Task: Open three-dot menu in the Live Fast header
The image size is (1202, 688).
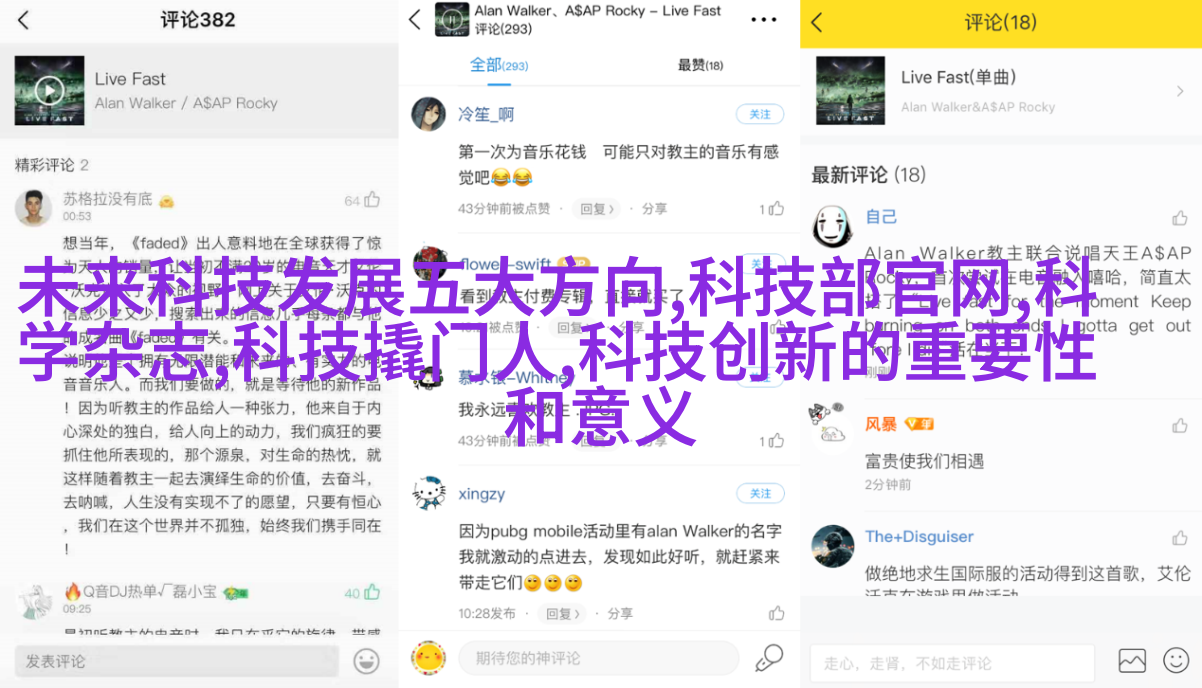Action: pyautogui.click(x=763, y=20)
